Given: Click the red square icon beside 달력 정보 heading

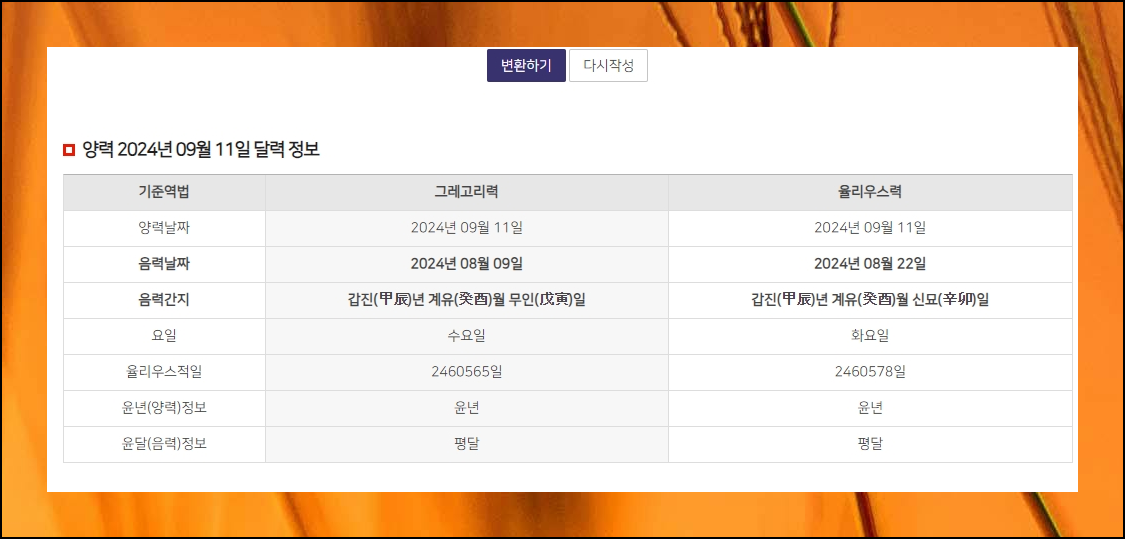Looking at the screenshot, I should (x=69, y=150).
